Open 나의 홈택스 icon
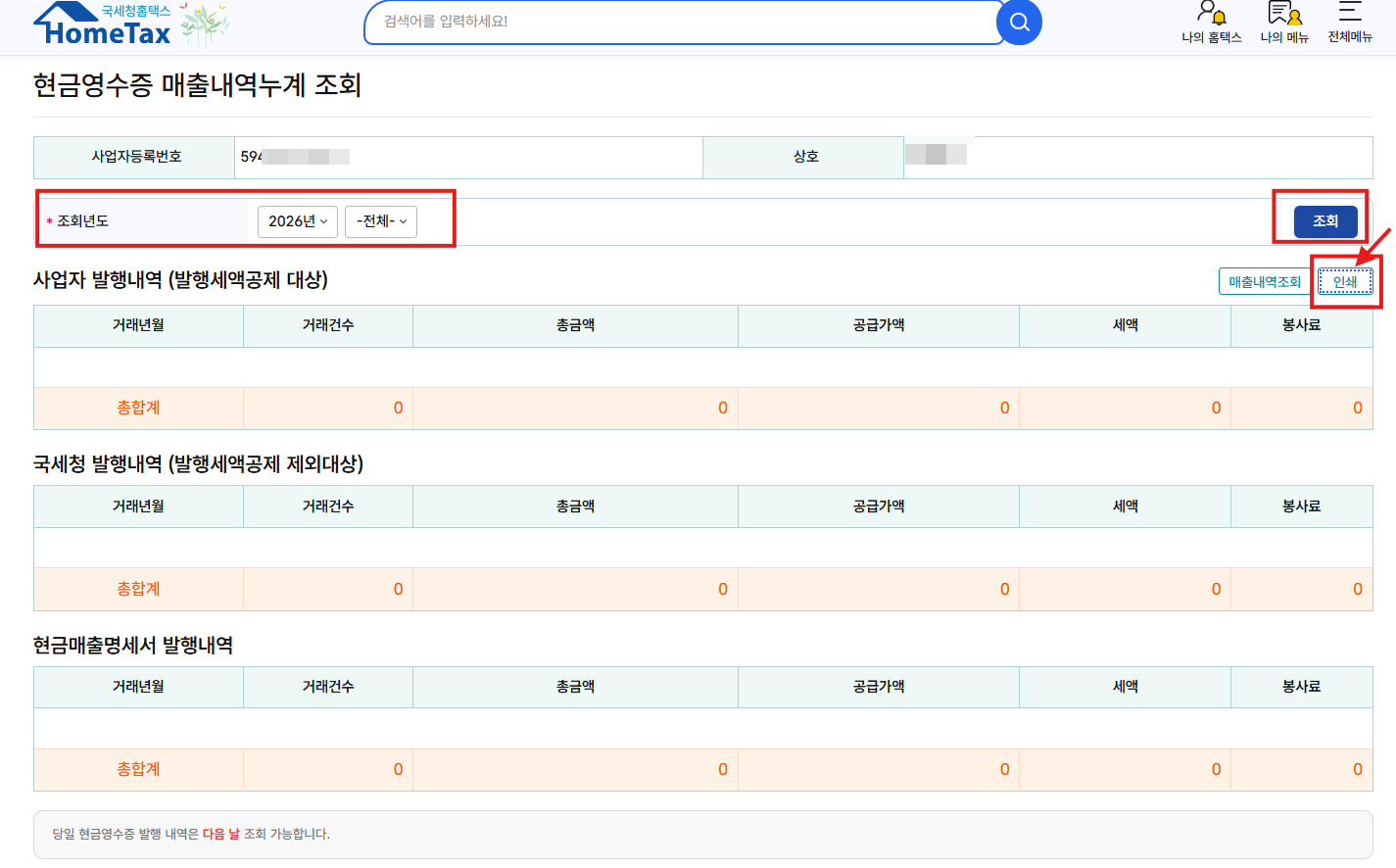 (1211, 23)
